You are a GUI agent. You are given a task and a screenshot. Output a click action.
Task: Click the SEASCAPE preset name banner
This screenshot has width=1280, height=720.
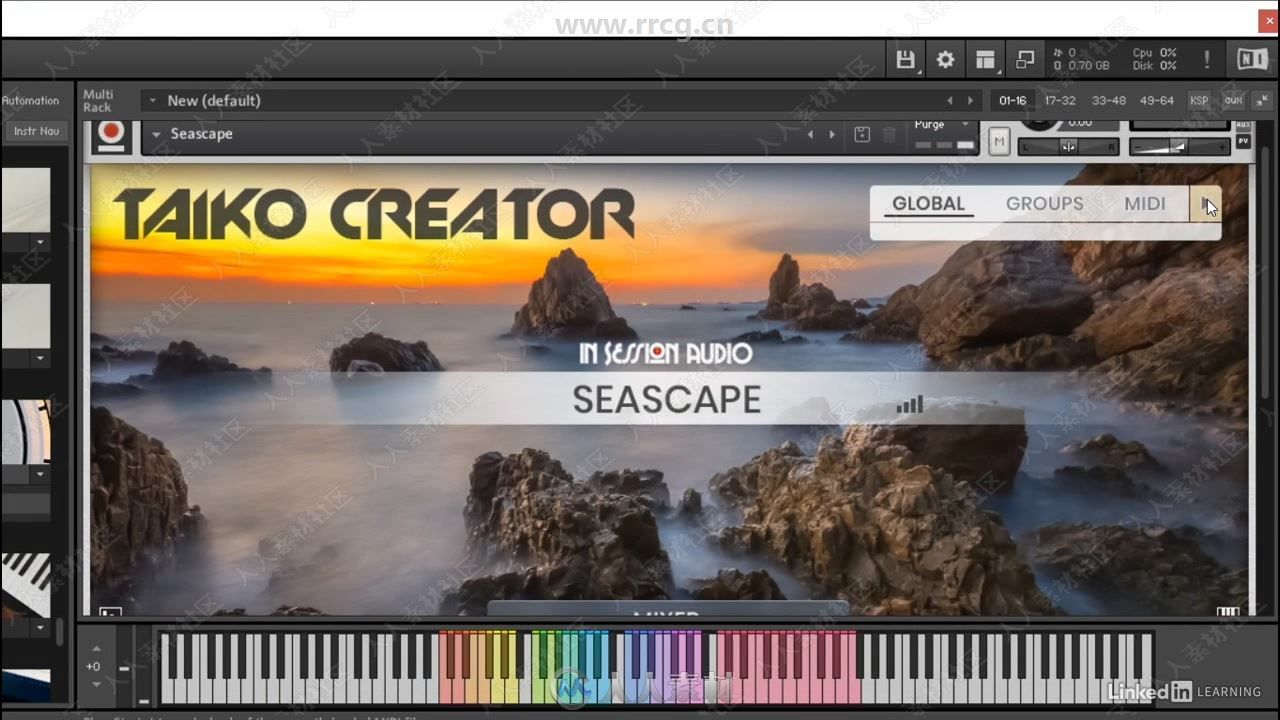667,400
